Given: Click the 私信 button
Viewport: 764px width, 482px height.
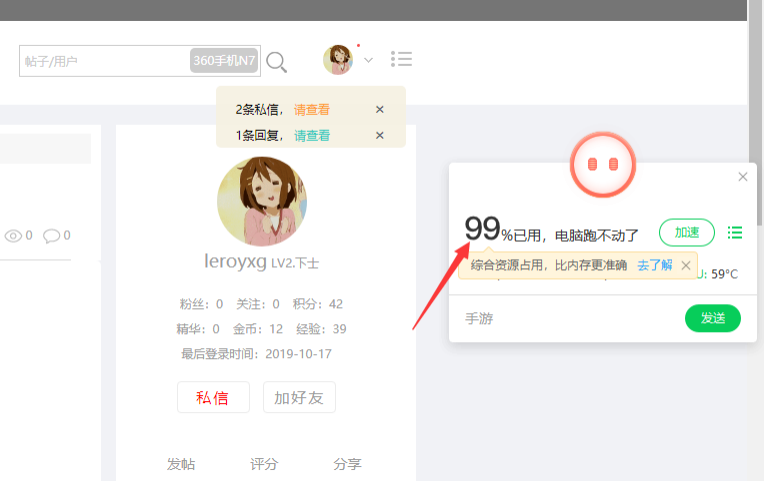Looking at the screenshot, I should (213, 397).
